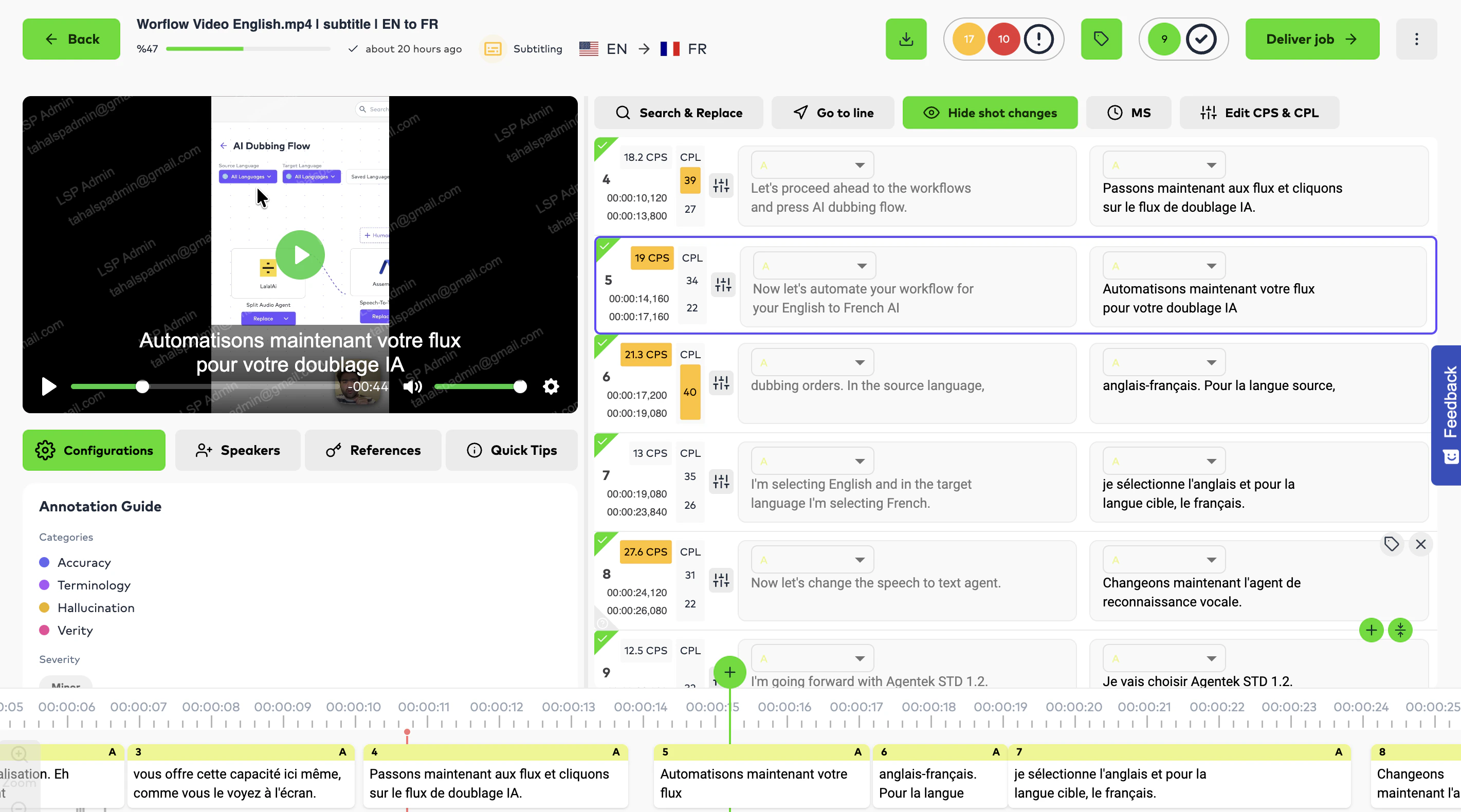Click French translation text of line 7
The width and height of the screenshot is (1461, 812).
point(1198,493)
